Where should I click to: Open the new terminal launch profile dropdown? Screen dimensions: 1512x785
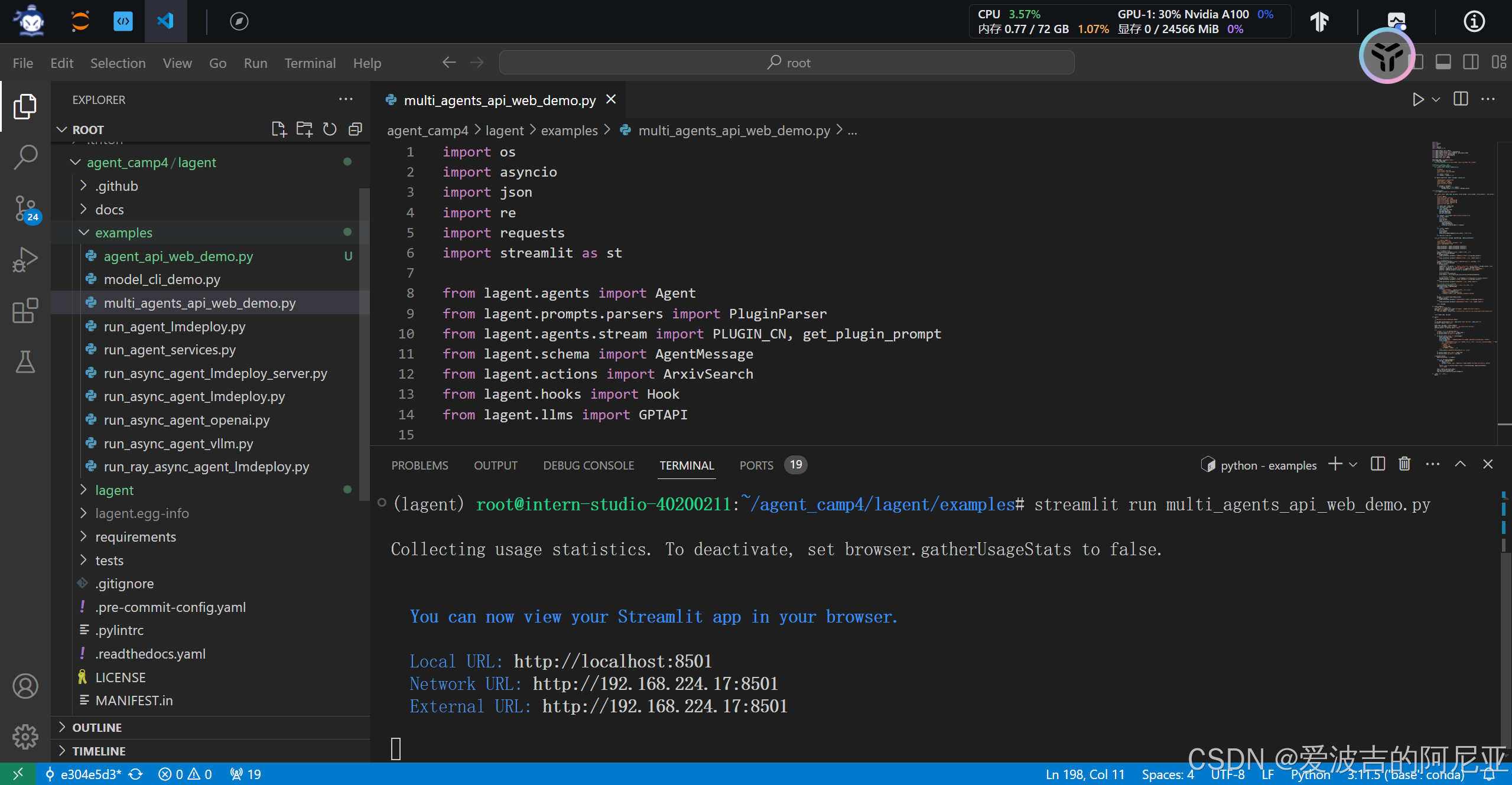(x=1353, y=464)
